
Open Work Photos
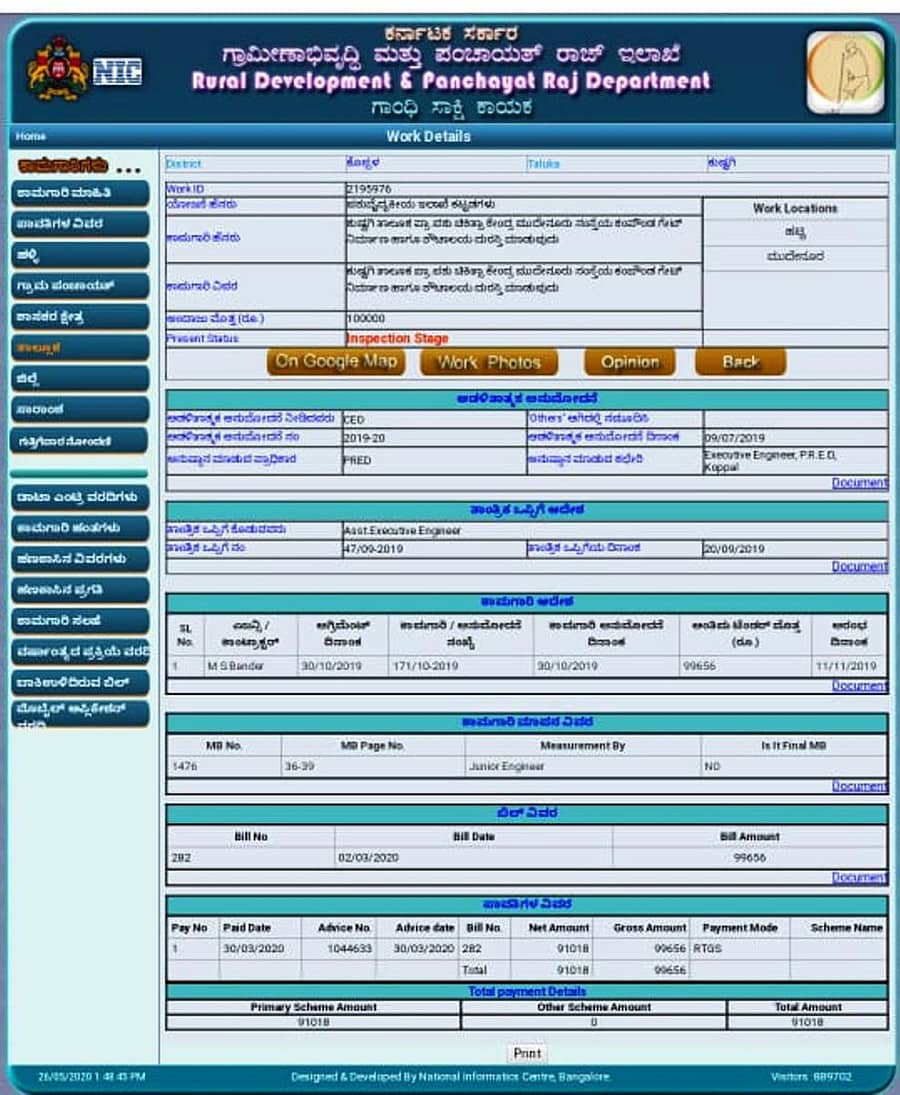click(489, 362)
